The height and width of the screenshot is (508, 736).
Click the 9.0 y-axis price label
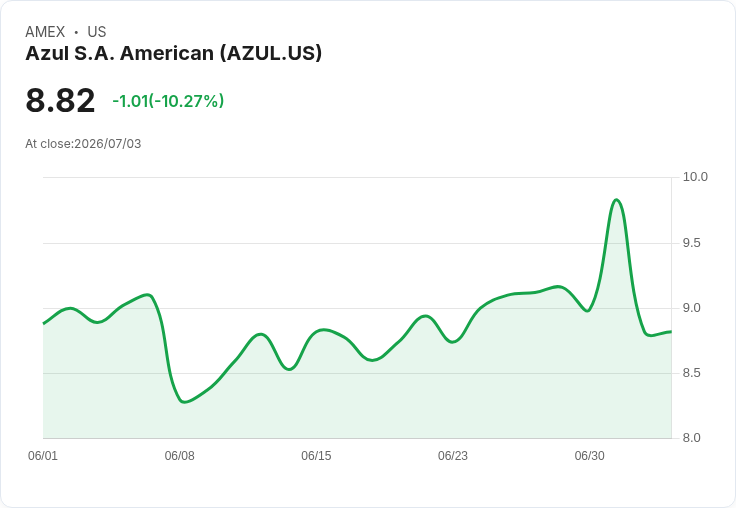691,308
